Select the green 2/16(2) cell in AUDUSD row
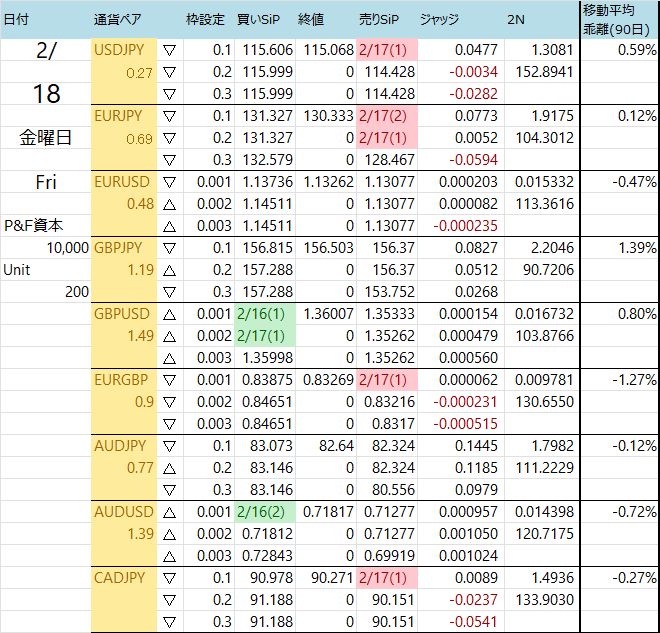660x633 pixels. tap(265, 512)
